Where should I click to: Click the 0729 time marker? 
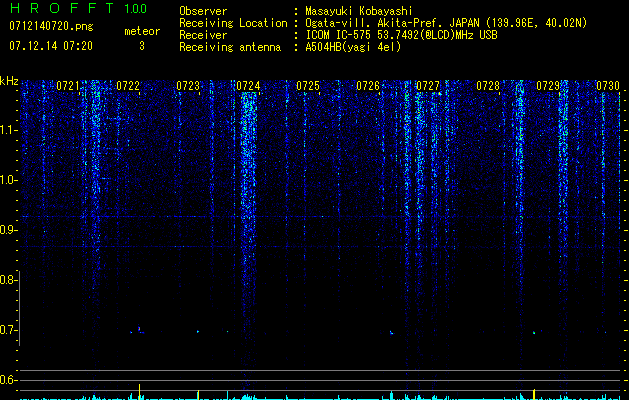[548, 85]
